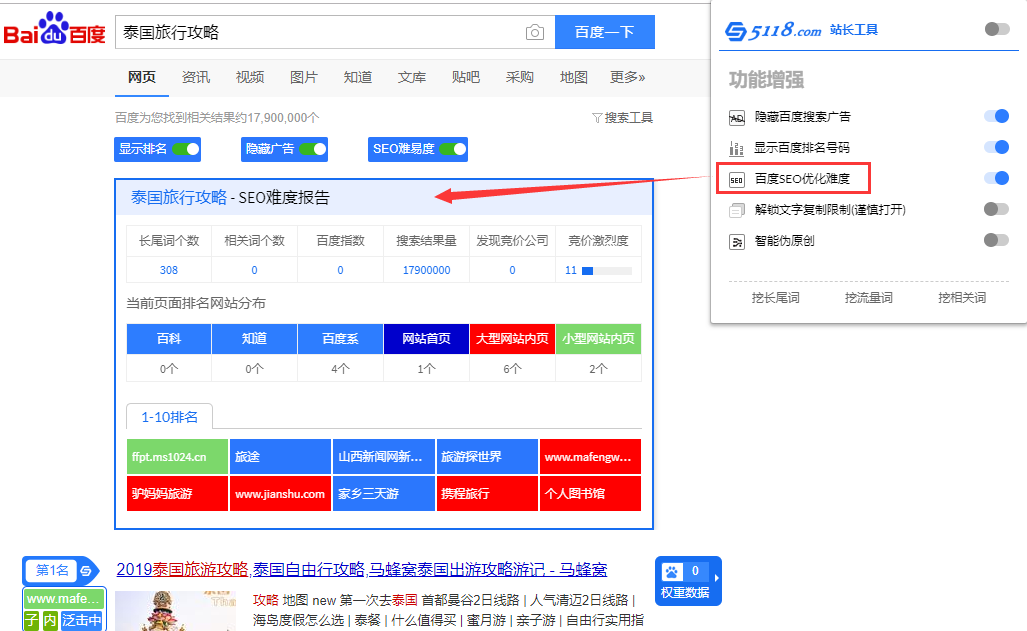Click the 小型网站内页 green cell
This screenshot has height=631, width=1027.
click(x=598, y=339)
